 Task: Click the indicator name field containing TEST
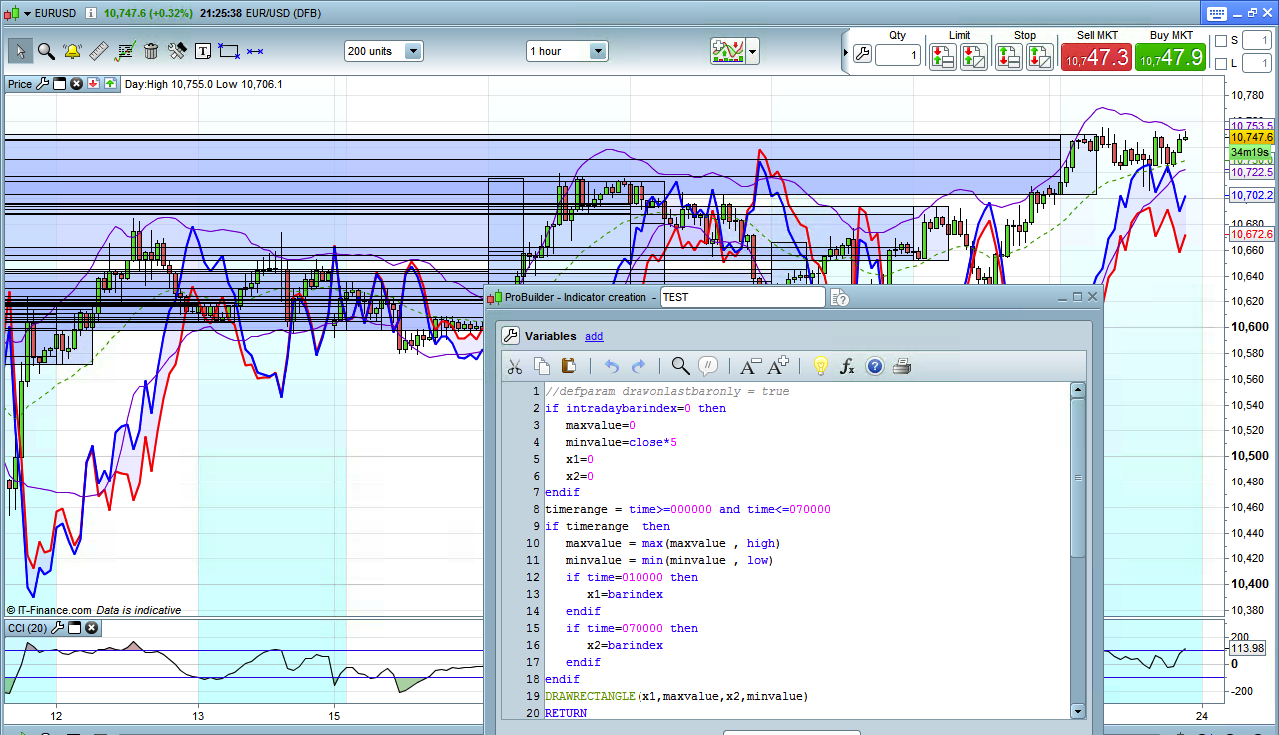click(742, 297)
